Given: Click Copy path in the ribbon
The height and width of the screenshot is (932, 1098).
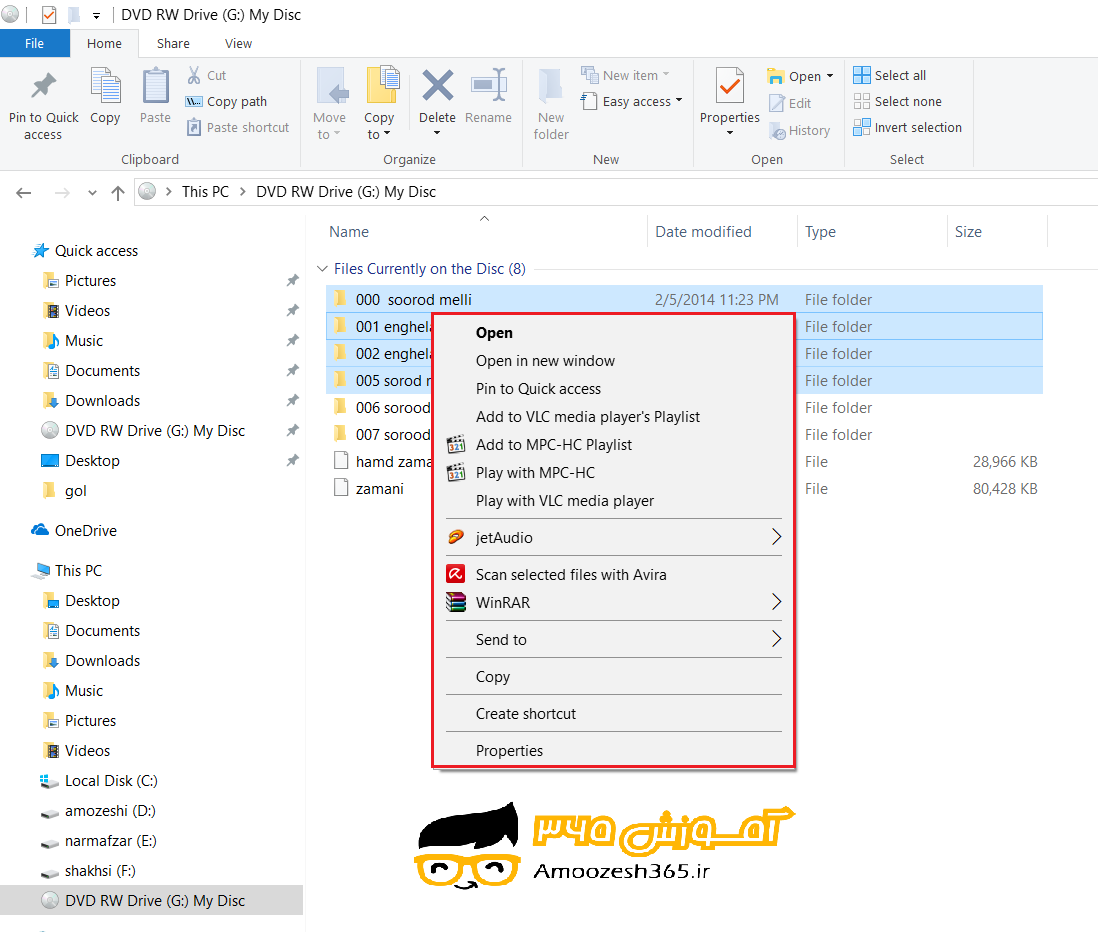Looking at the screenshot, I should pyautogui.click(x=226, y=102).
